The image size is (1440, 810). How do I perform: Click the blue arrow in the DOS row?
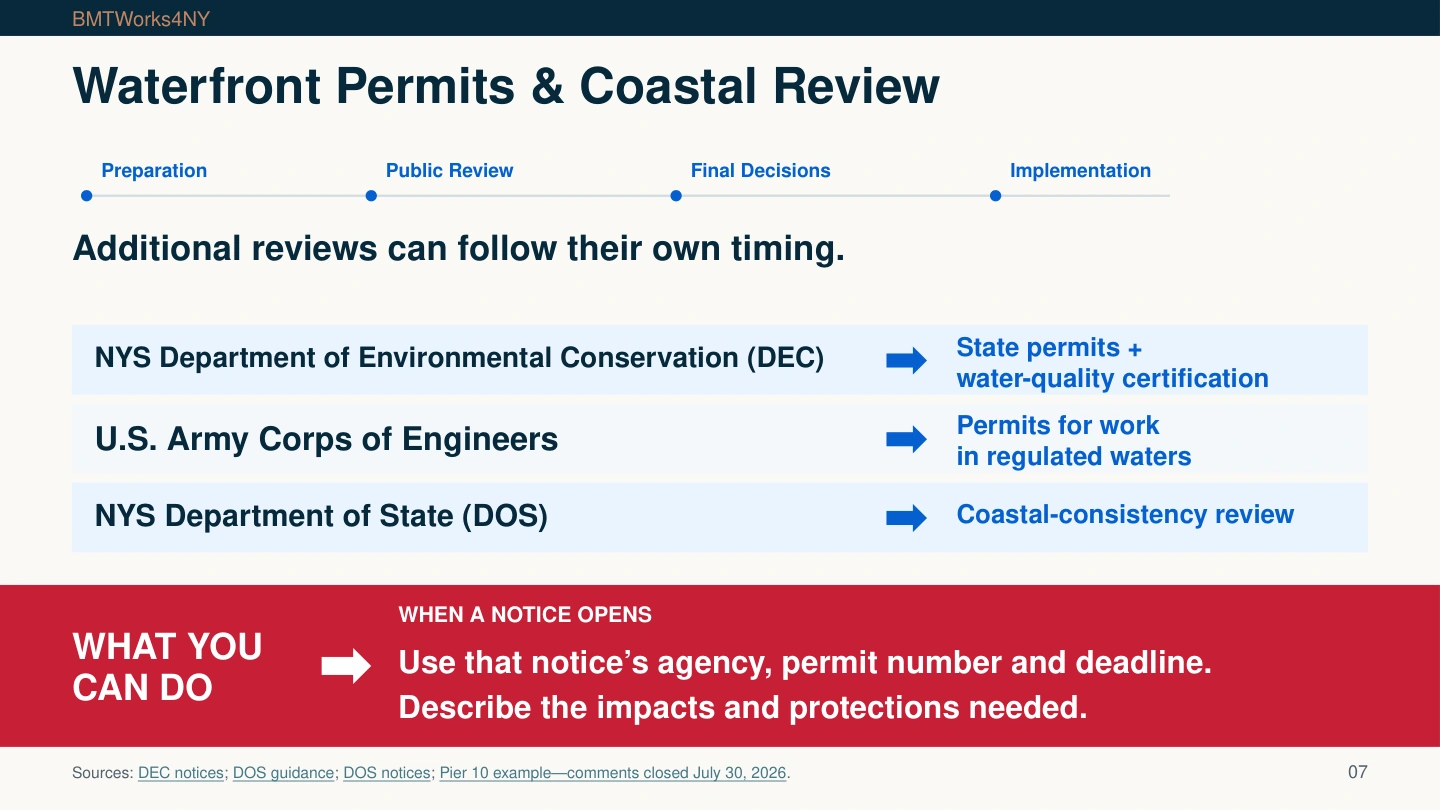906,518
